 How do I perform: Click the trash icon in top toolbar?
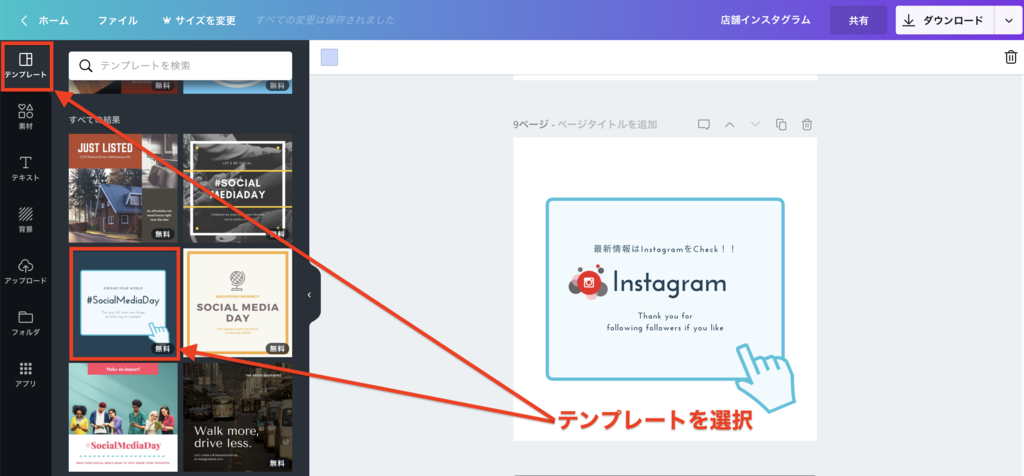[1010, 57]
